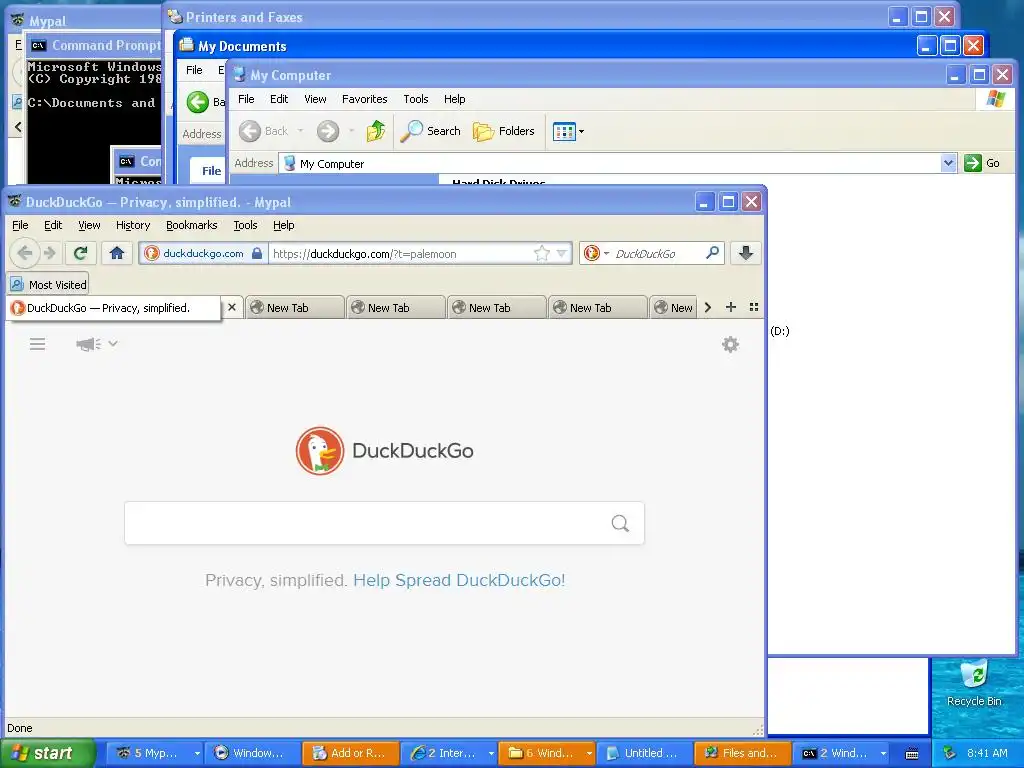Click Back arrow in My Documents window
The image size is (1024, 768).
click(198, 102)
